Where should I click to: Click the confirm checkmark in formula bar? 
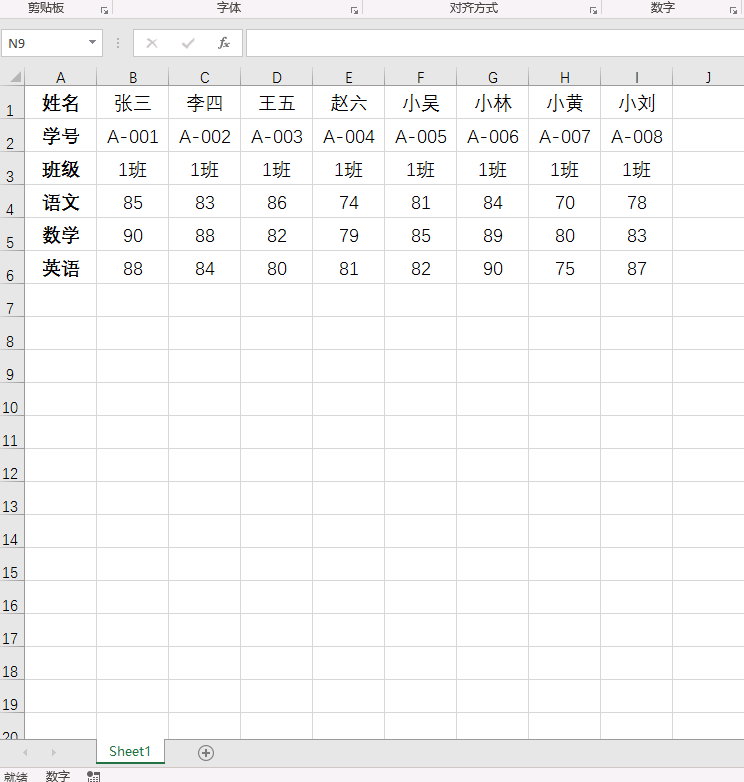[x=188, y=43]
